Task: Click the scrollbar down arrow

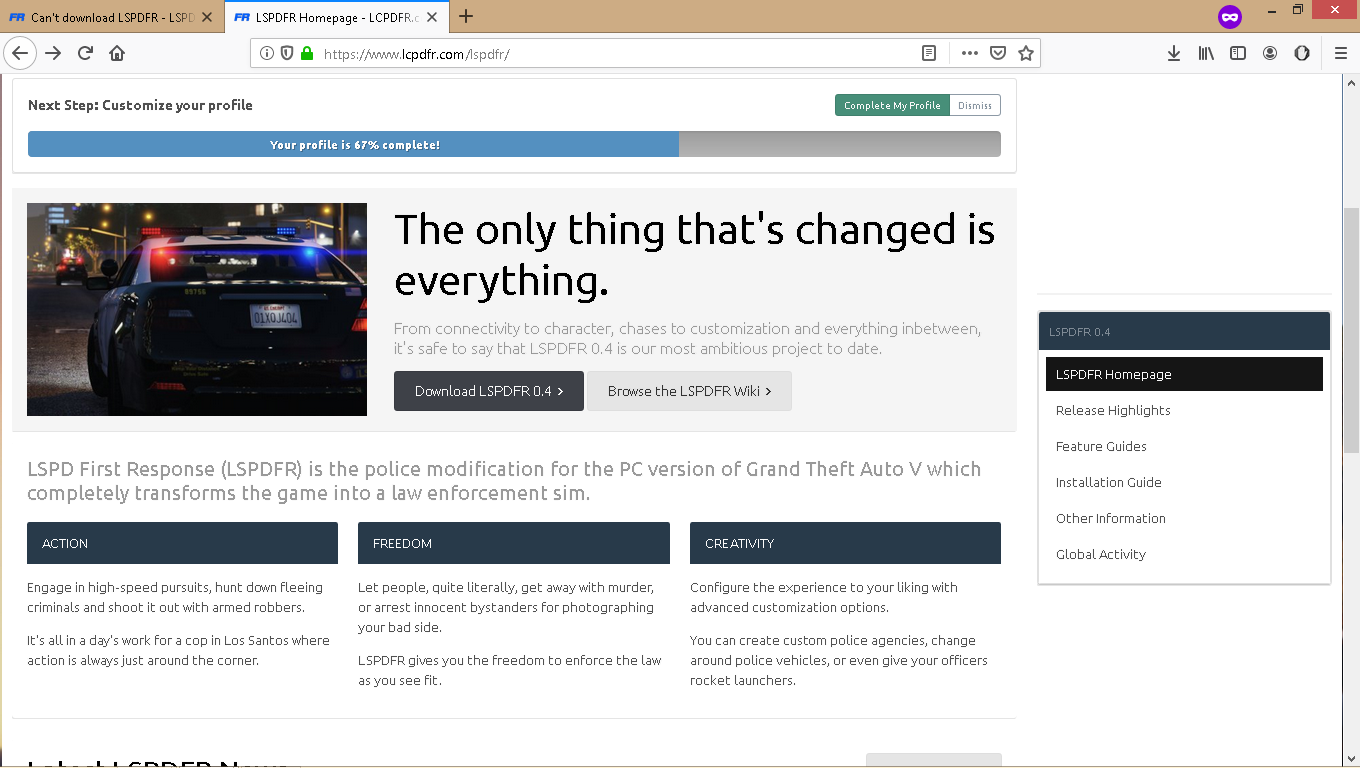Action: pyautogui.click(x=1351, y=757)
